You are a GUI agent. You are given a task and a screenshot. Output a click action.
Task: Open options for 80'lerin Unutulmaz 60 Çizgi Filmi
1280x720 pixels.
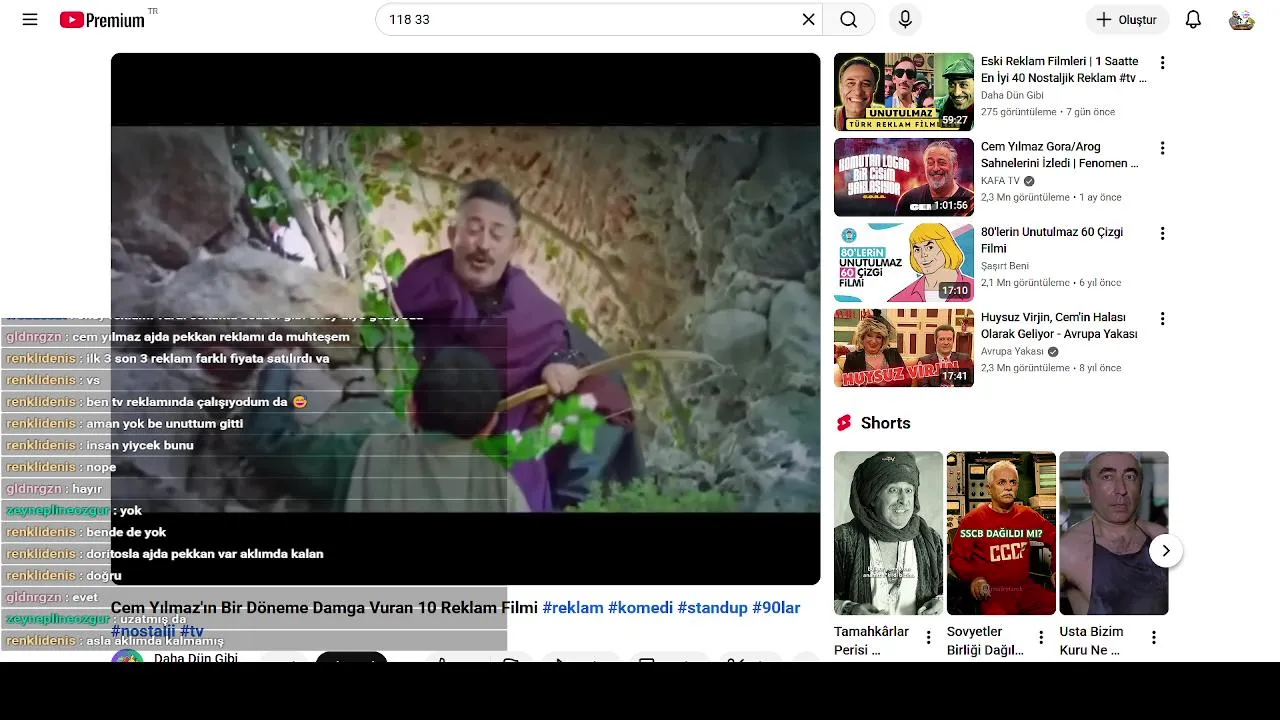1162,233
